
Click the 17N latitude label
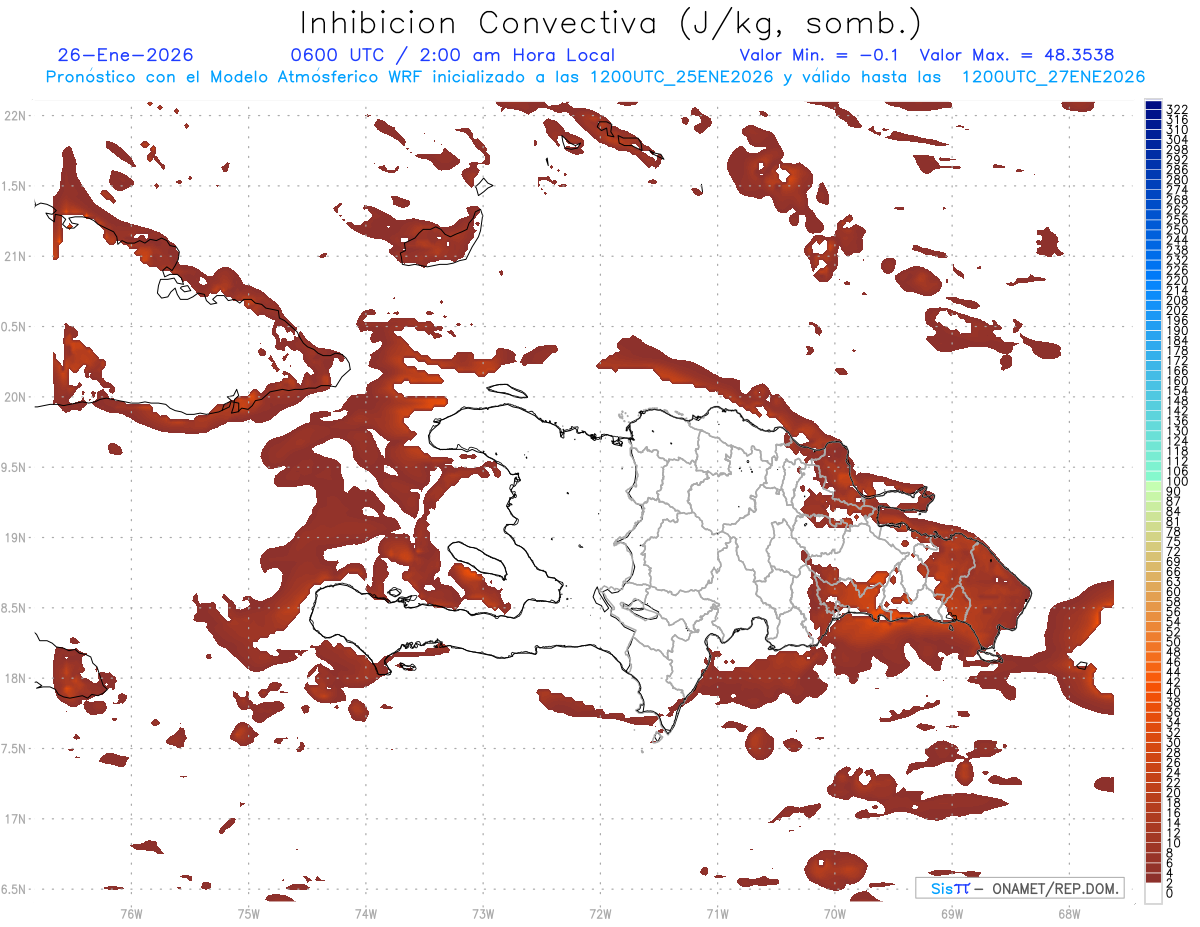click(x=14, y=820)
